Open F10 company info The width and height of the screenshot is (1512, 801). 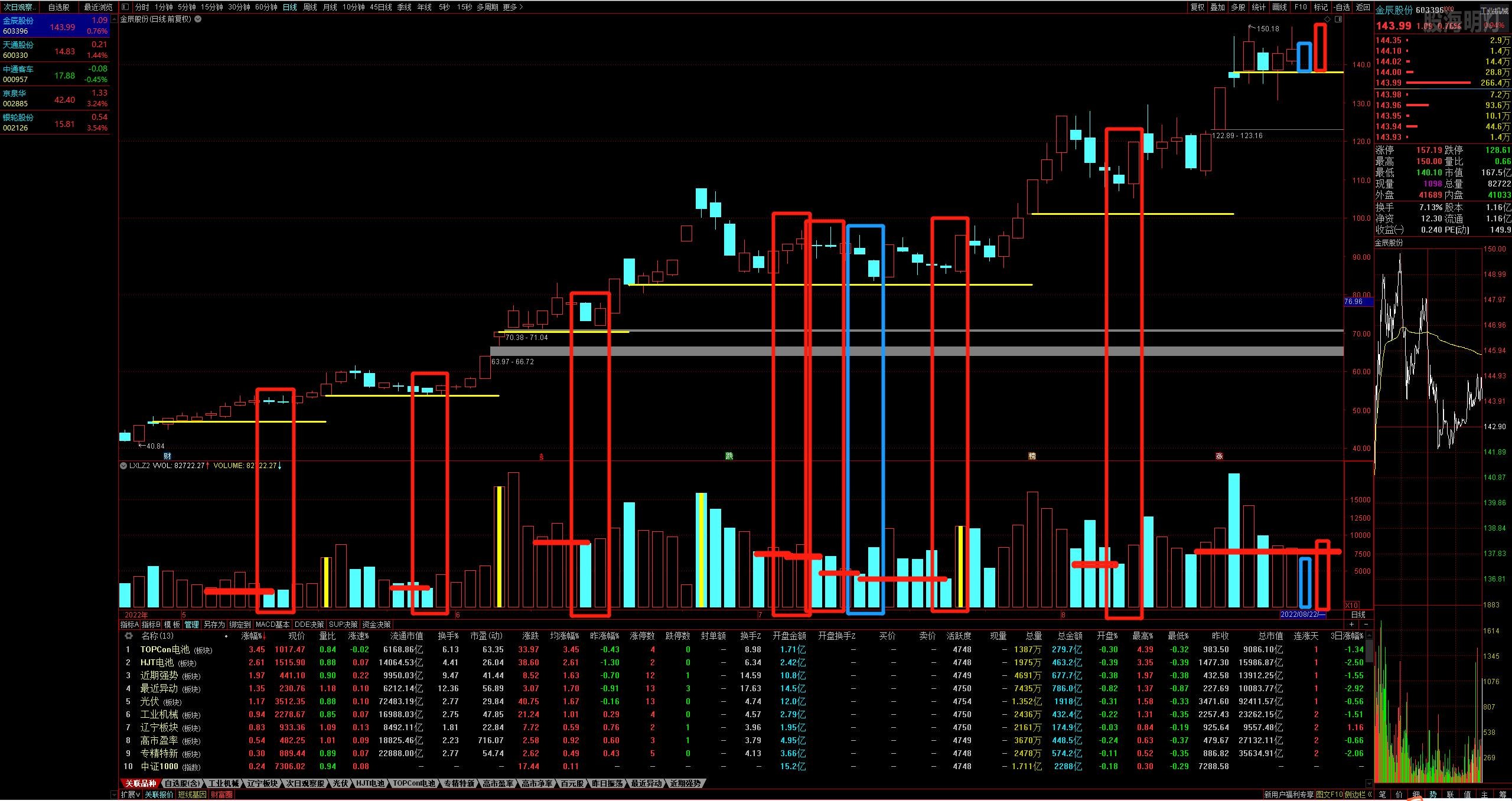coord(1301,7)
